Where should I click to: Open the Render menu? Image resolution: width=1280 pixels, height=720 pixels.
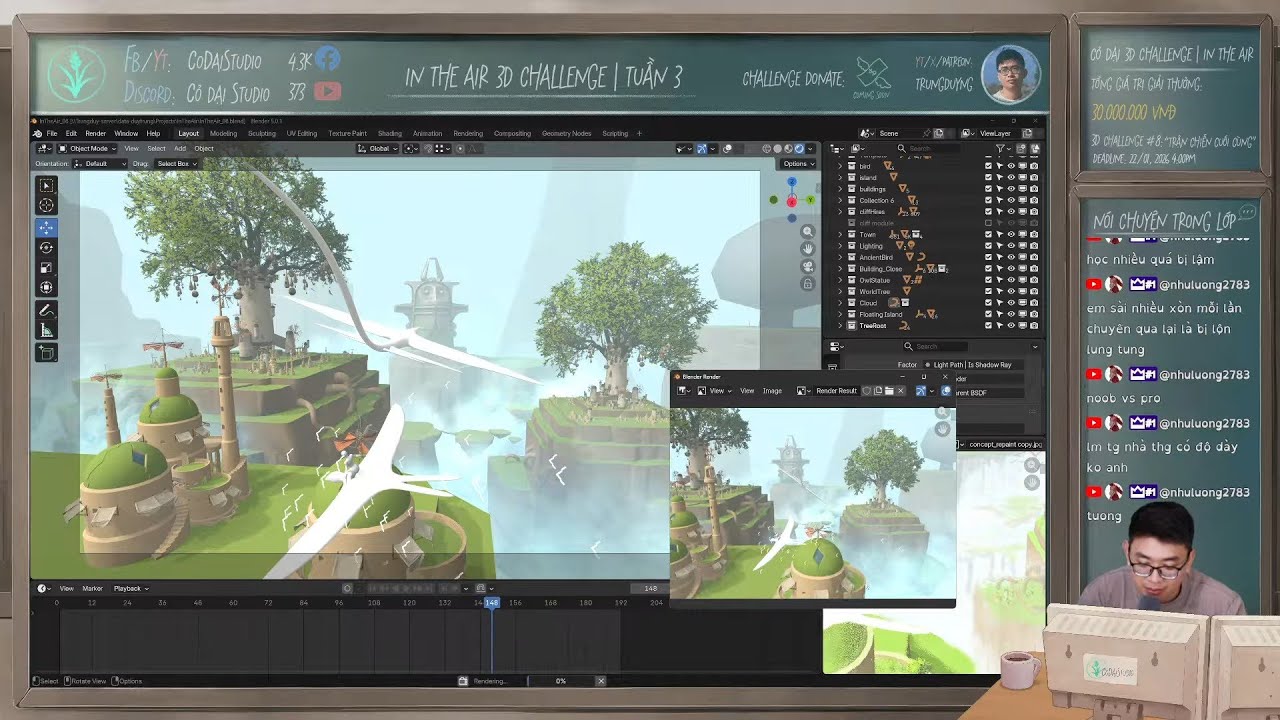[x=95, y=133]
